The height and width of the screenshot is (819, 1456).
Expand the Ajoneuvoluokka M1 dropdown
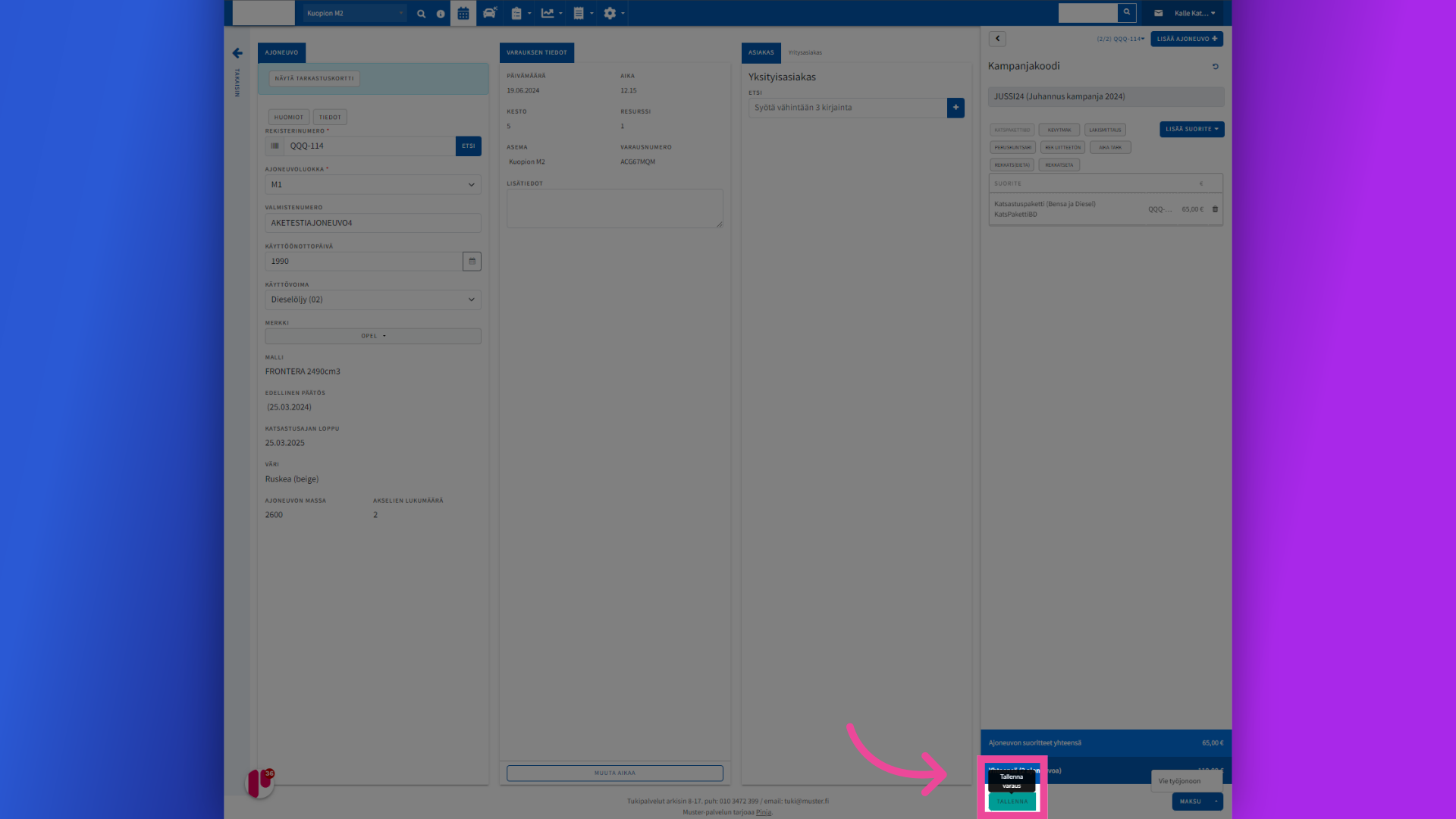pos(373,185)
